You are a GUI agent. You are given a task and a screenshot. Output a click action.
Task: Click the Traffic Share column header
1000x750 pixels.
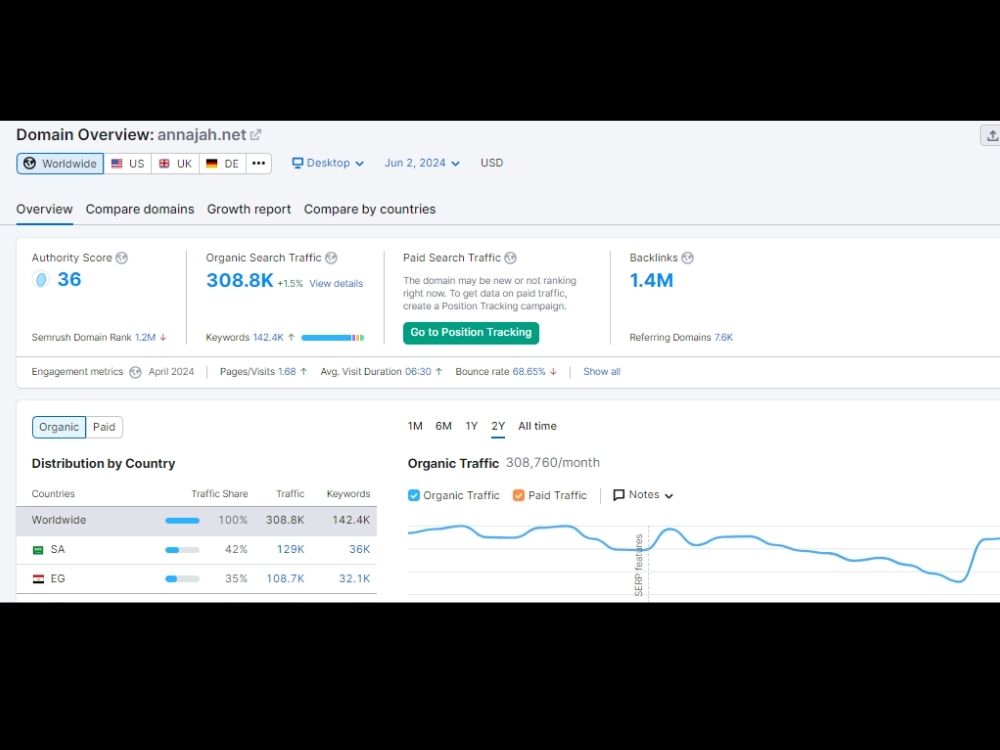click(x=219, y=494)
